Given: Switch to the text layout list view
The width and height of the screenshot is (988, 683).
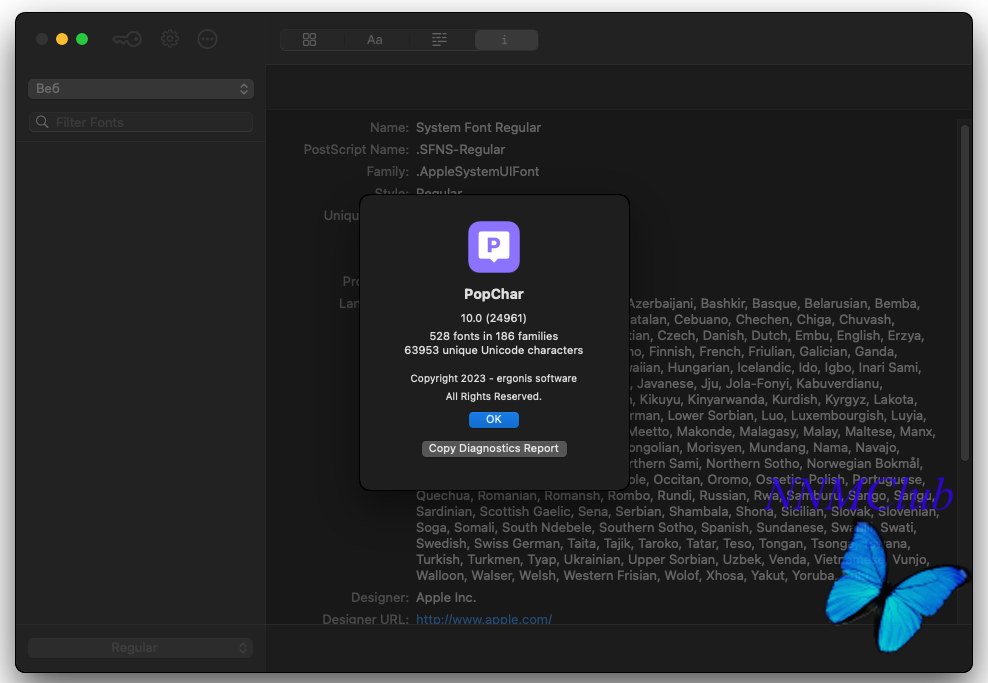Looking at the screenshot, I should pyautogui.click(x=440, y=40).
